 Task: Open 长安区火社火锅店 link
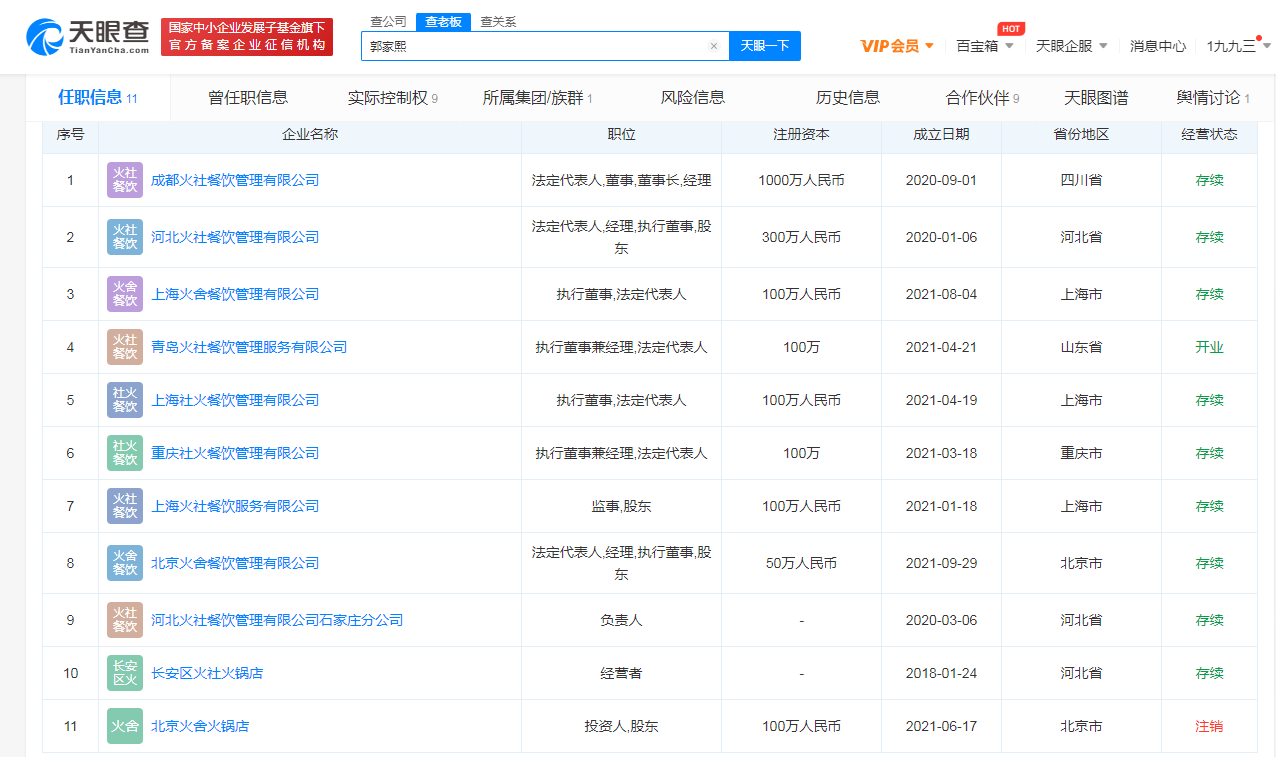(207, 673)
